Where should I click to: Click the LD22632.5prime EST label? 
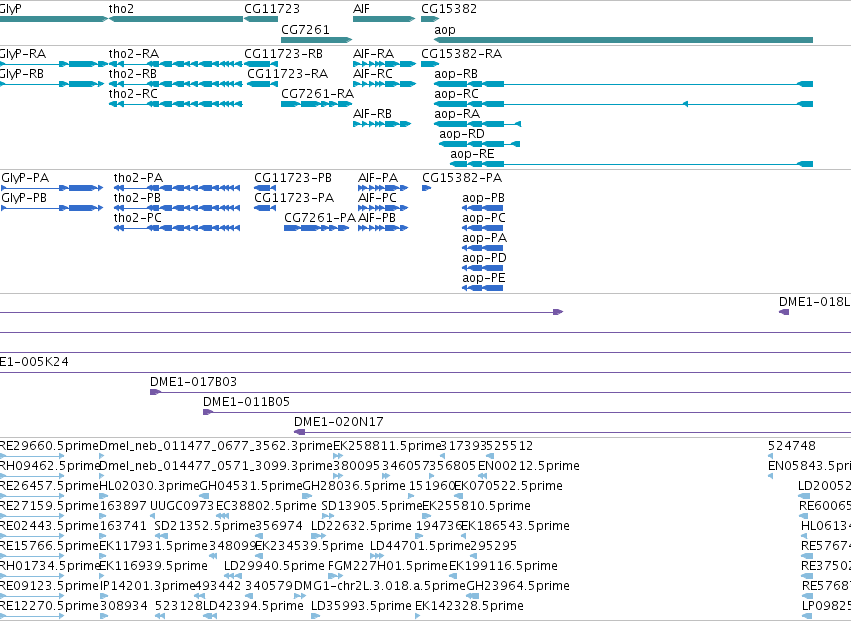361,526
